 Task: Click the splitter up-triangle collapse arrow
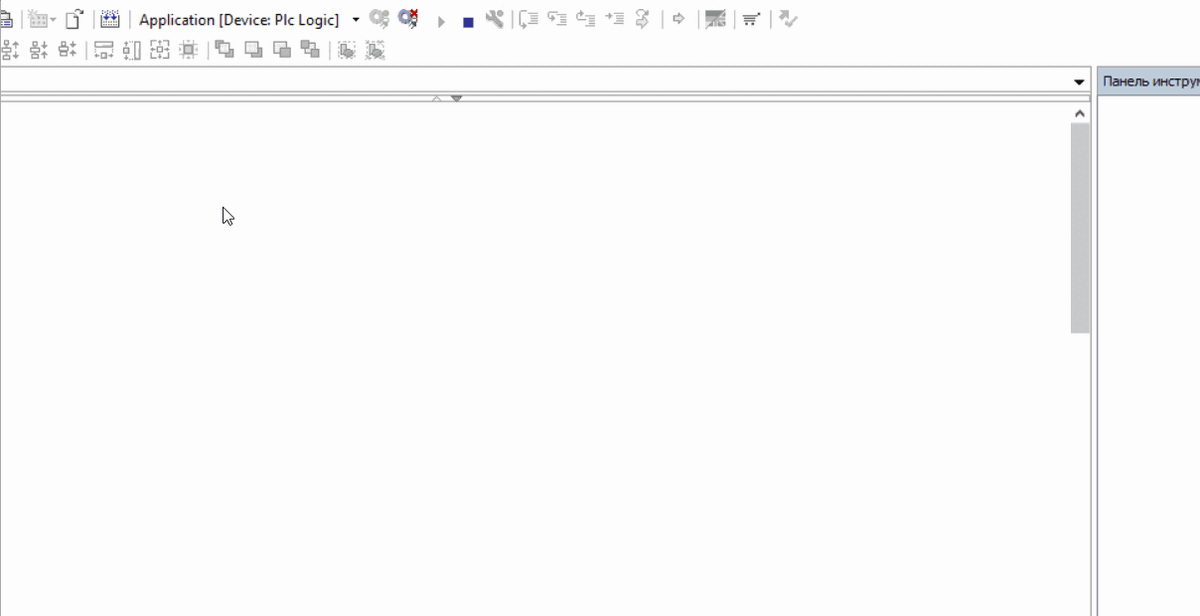point(437,98)
